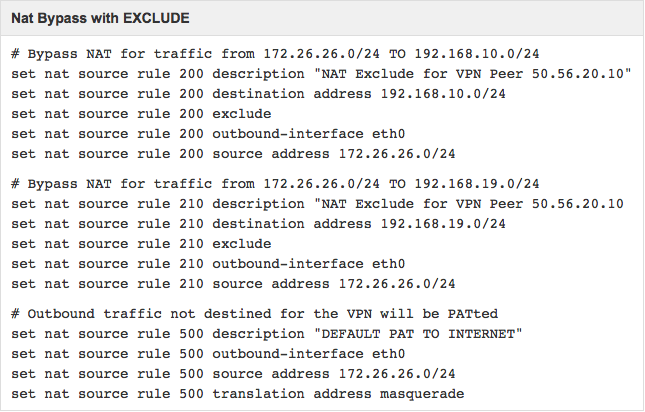This screenshot has height=412, width=645.
Task: Click the 'rule 210 exclude' line
Action: (141, 244)
